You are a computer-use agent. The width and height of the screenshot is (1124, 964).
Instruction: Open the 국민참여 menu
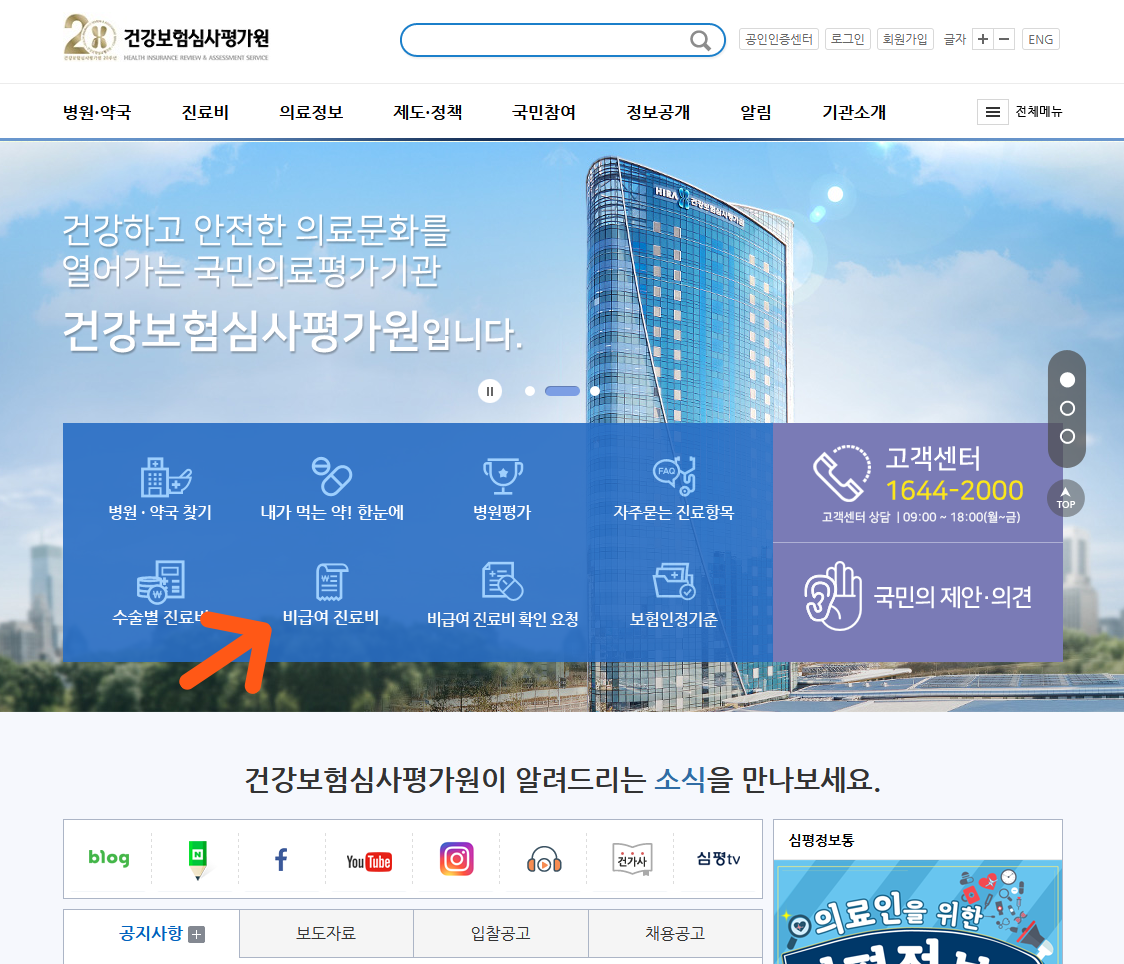(543, 113)
